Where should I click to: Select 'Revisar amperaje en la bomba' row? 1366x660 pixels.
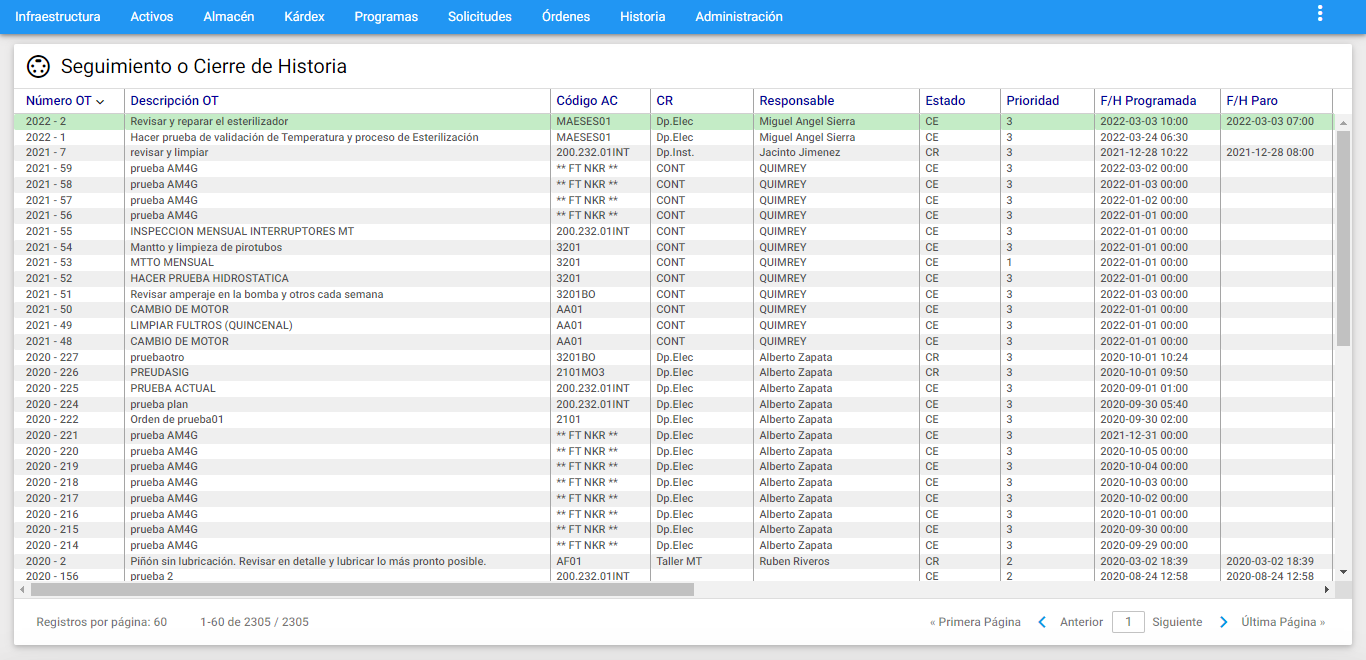click(x=675, y=294)
